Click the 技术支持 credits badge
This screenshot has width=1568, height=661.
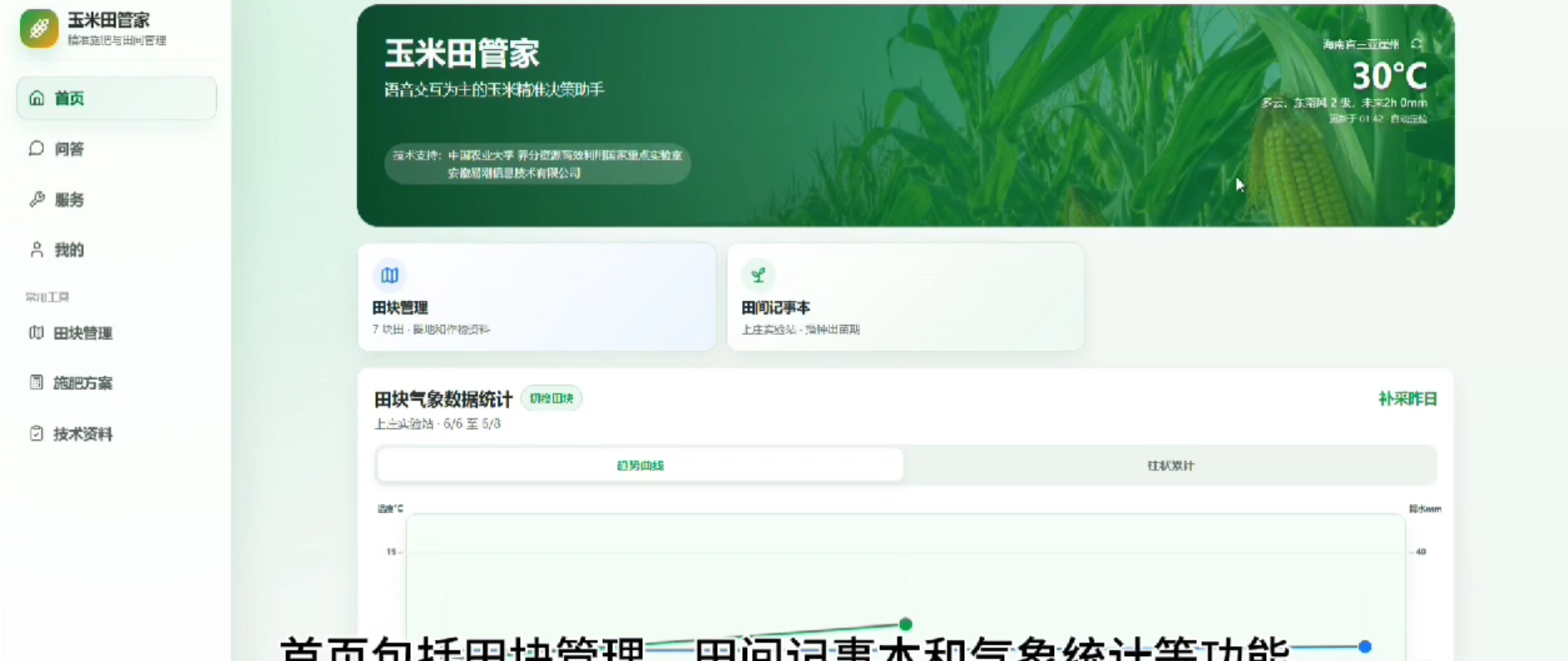[x=537, y=164]
